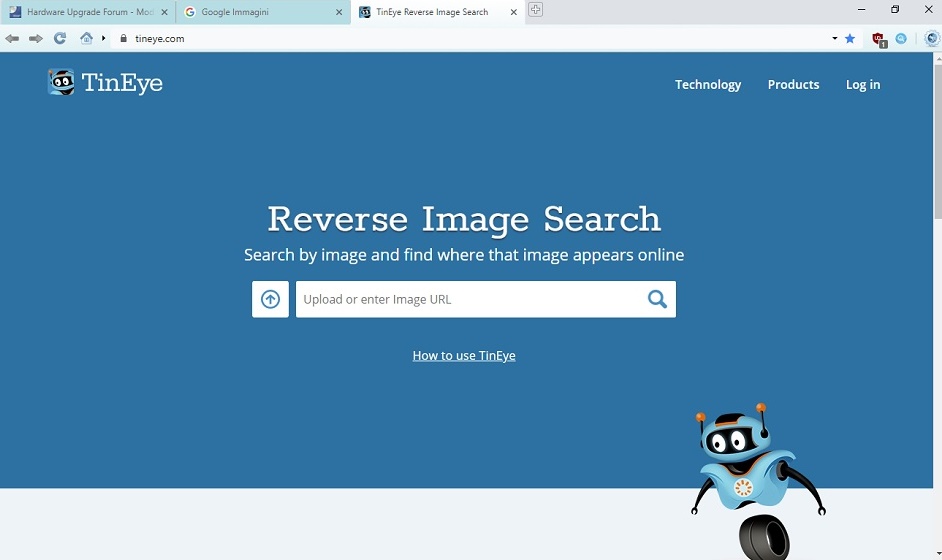
Task: Open a new tab with the plus button
Action: tap(535, 10)
